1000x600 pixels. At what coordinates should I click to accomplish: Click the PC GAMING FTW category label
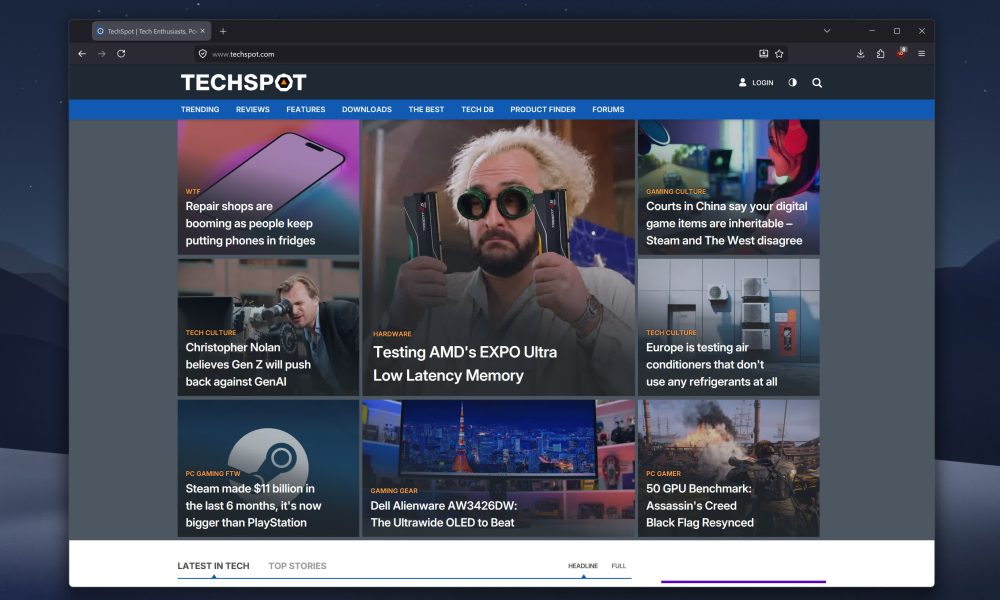coord(212,473)
